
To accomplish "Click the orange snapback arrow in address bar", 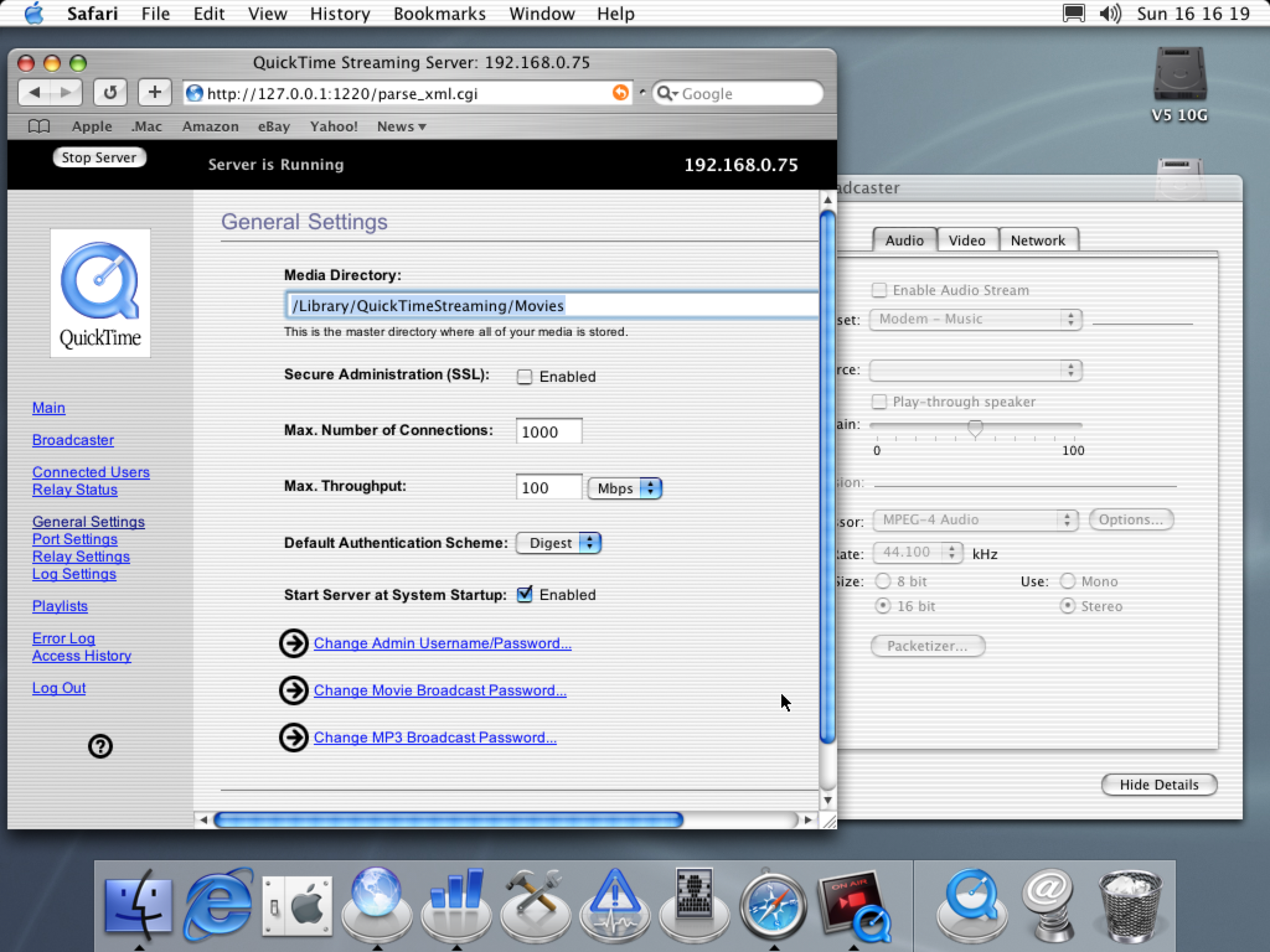I will point(620,93).
